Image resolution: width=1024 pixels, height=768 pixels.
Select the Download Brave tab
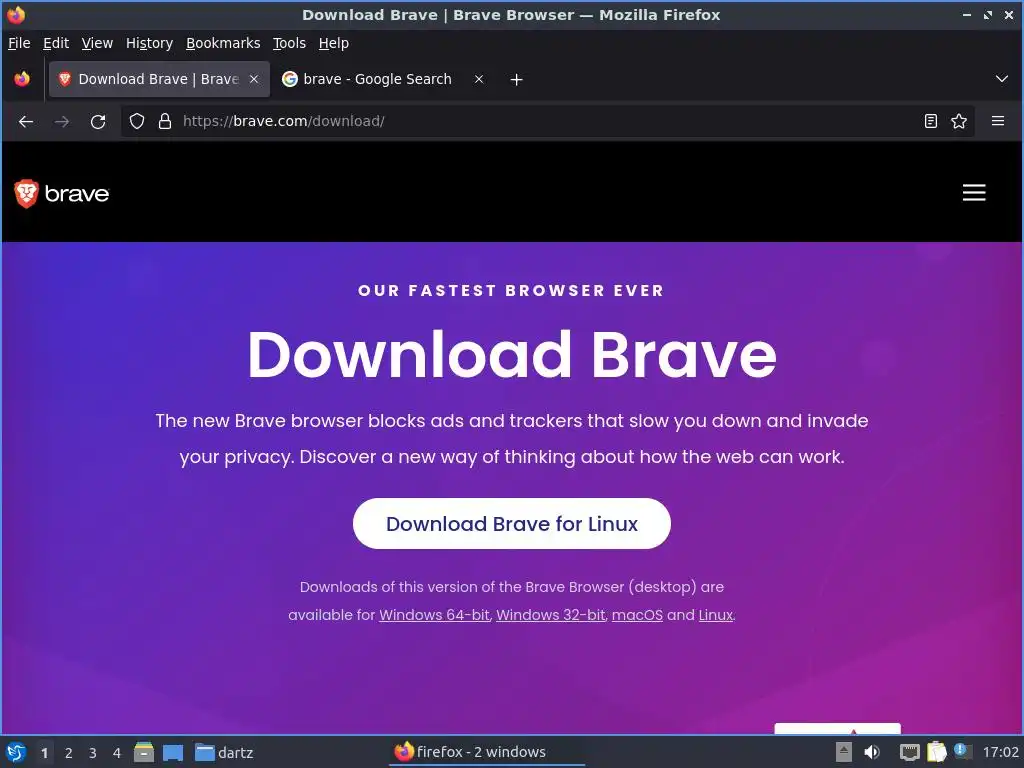tap(159, 79)
